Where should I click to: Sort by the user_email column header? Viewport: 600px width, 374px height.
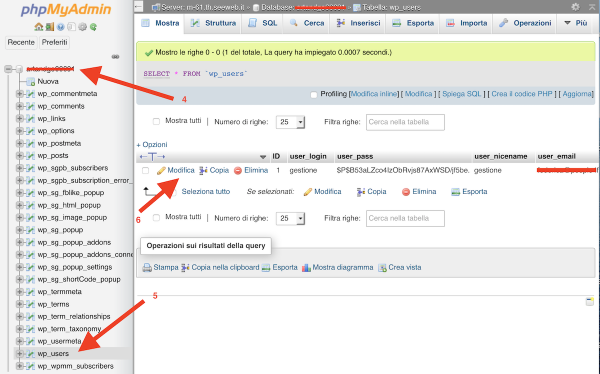coord(556,157)
